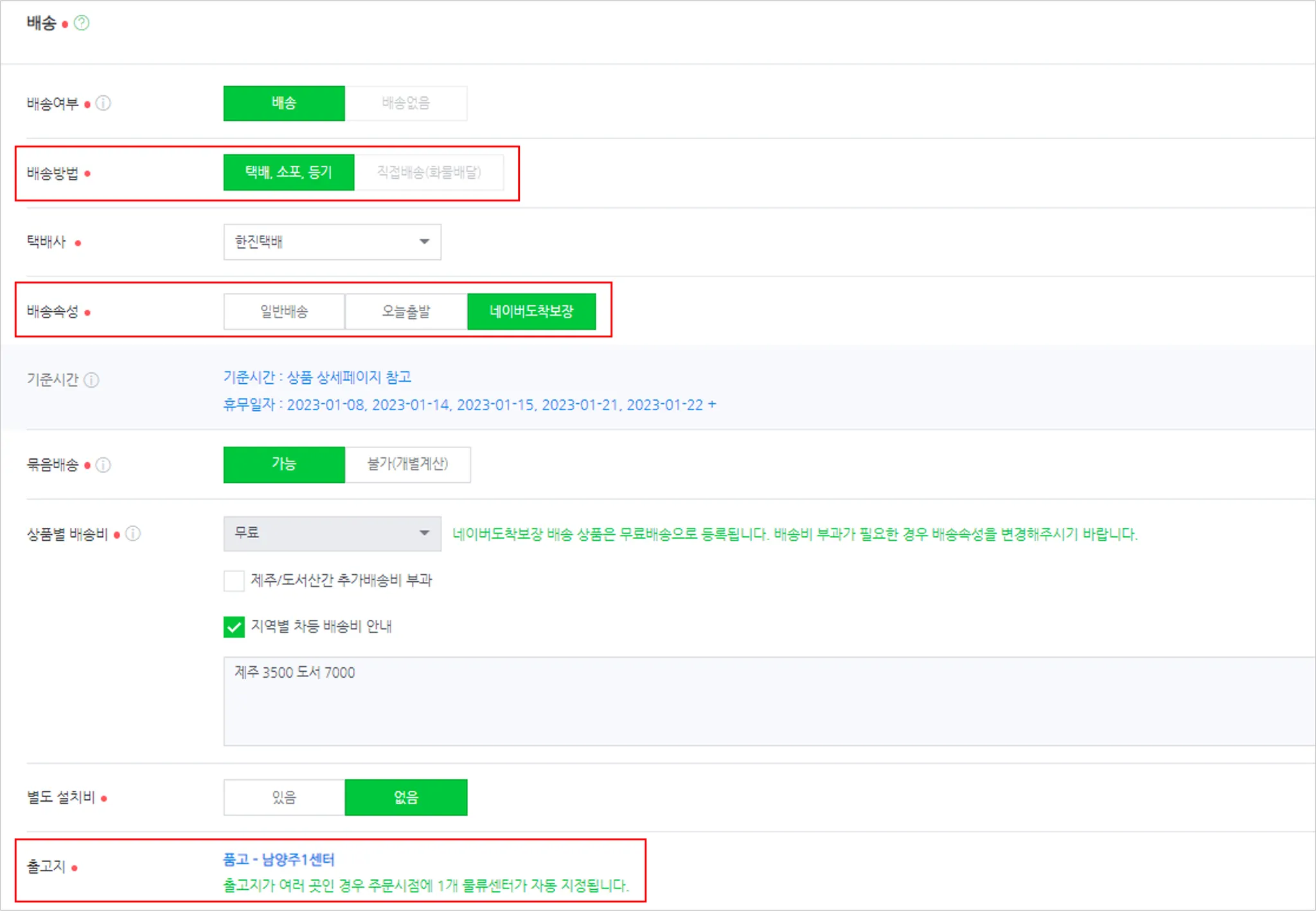The image size is (1316, 911).
Task: Click the arrow of the 한진택배 combo box
Action: tap(424, 242)
